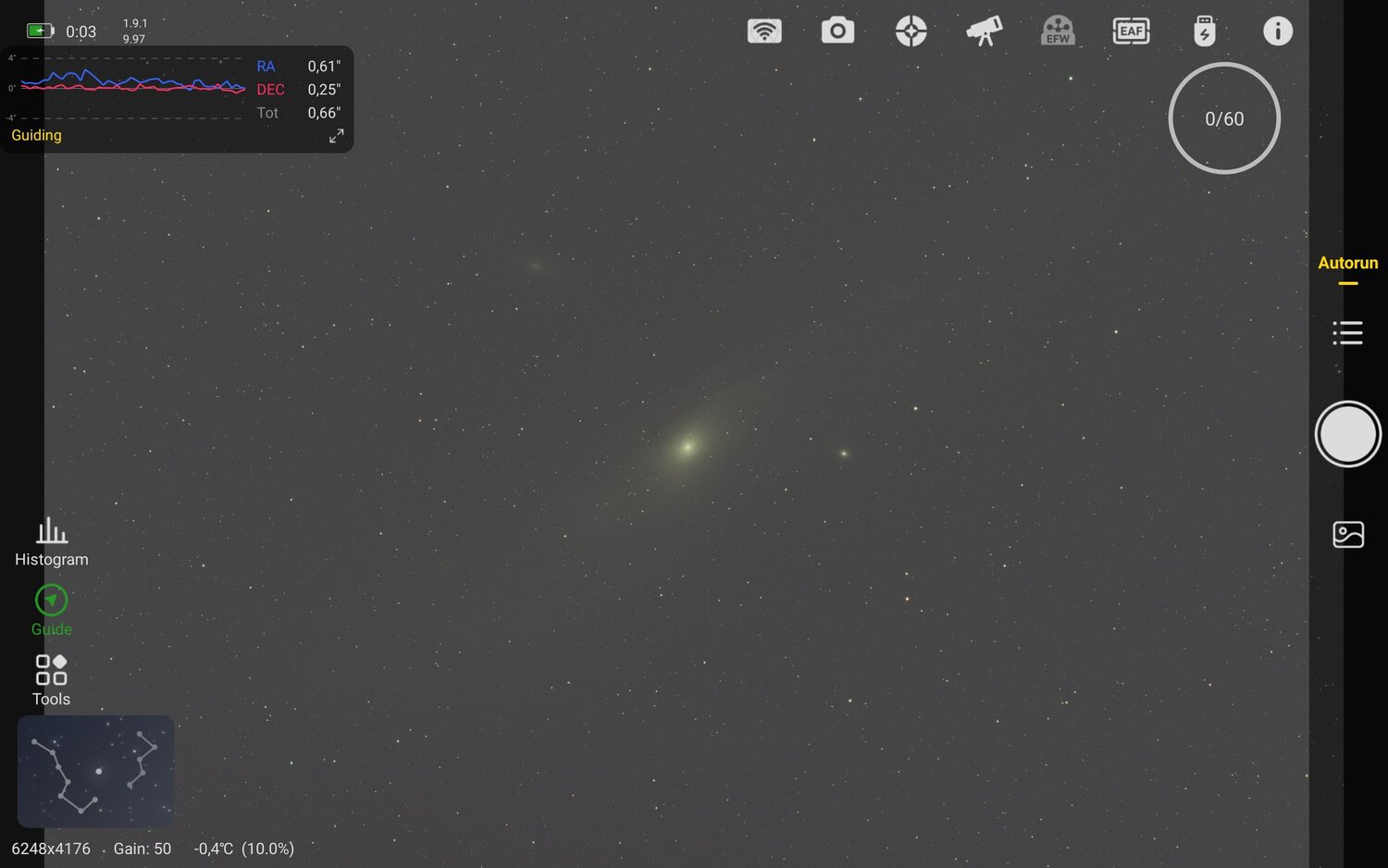
Task: Click the guiding error graph
Action: click(x=128, y=87)
